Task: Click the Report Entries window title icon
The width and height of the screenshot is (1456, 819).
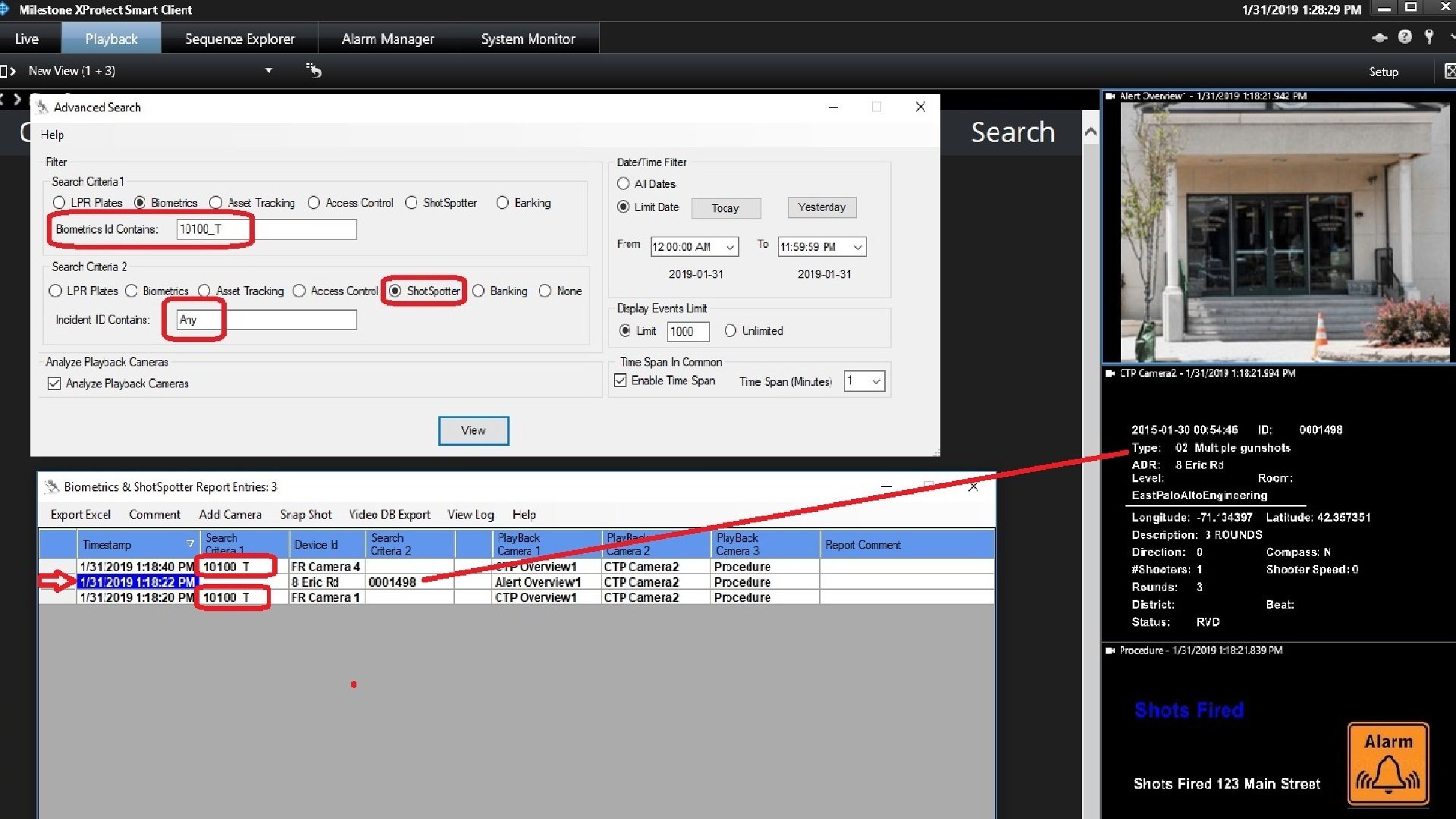Action: (x=52, y=487)
